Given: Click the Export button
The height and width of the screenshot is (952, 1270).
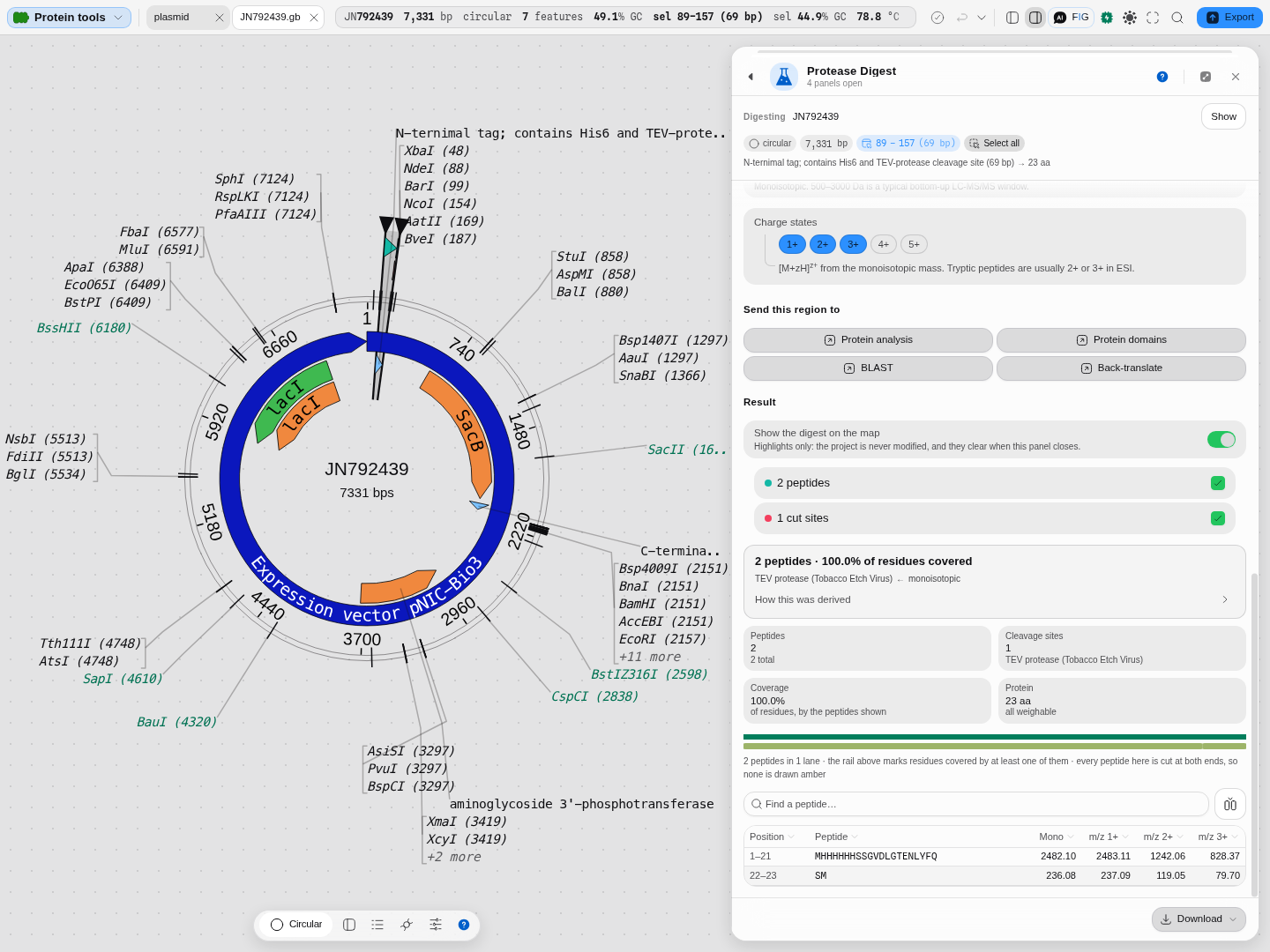Looking at the screenshot, I should (x=1229, y=18).
